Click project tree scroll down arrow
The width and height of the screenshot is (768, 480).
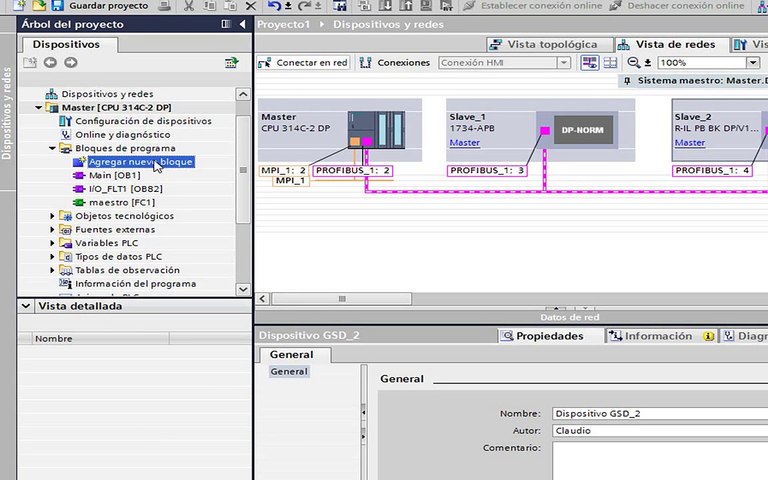[x=243, y=289]
